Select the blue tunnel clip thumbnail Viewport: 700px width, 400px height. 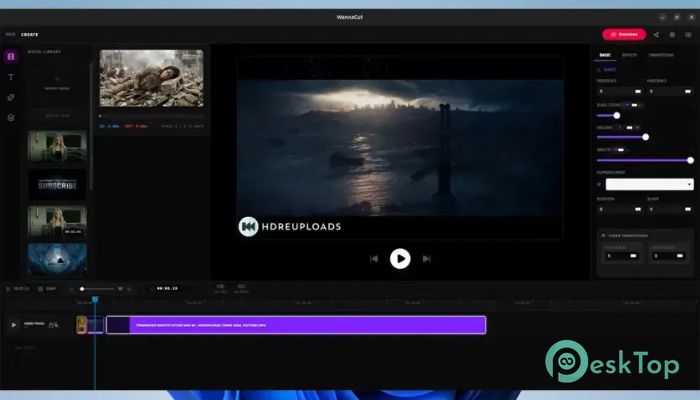(x=57, y=259)
